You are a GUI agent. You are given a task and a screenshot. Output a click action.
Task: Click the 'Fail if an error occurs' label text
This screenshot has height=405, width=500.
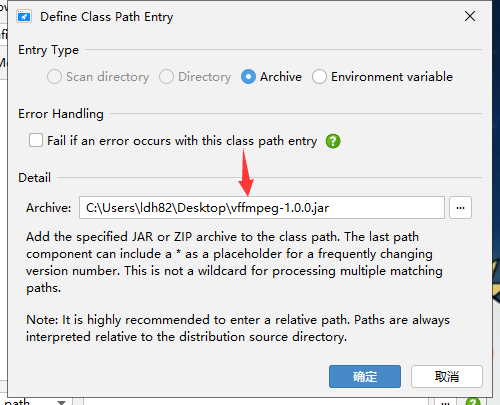point(182,141)
